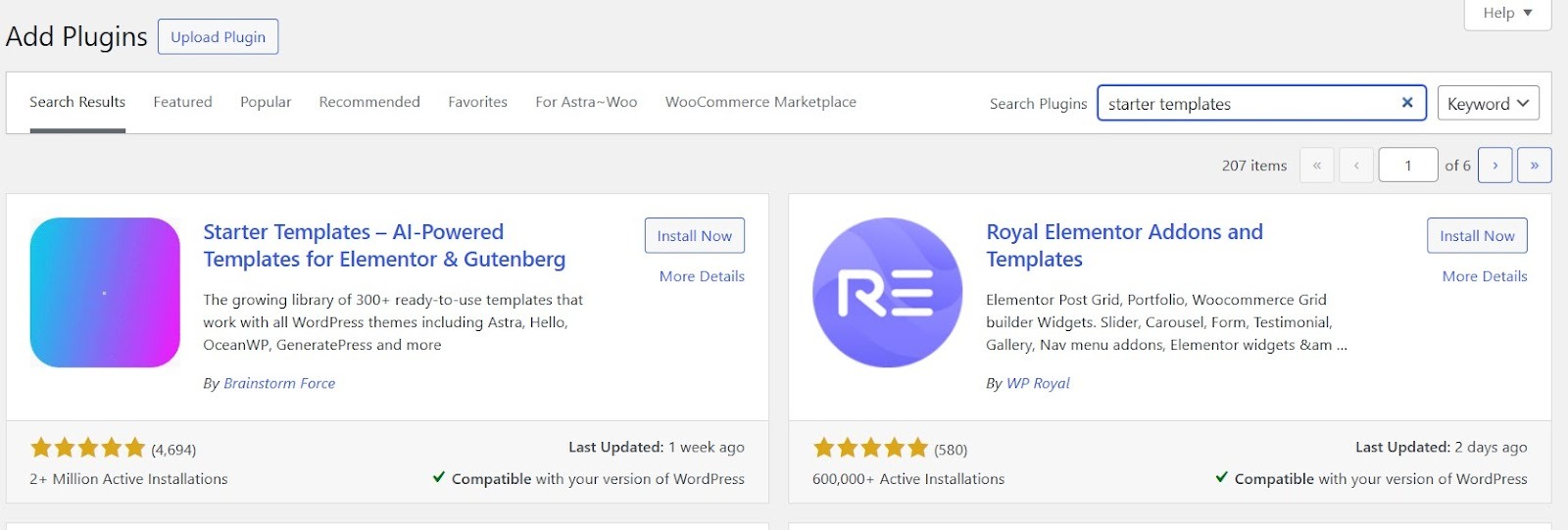
Task: Go to next page of results
Action: click(1494, 166)
